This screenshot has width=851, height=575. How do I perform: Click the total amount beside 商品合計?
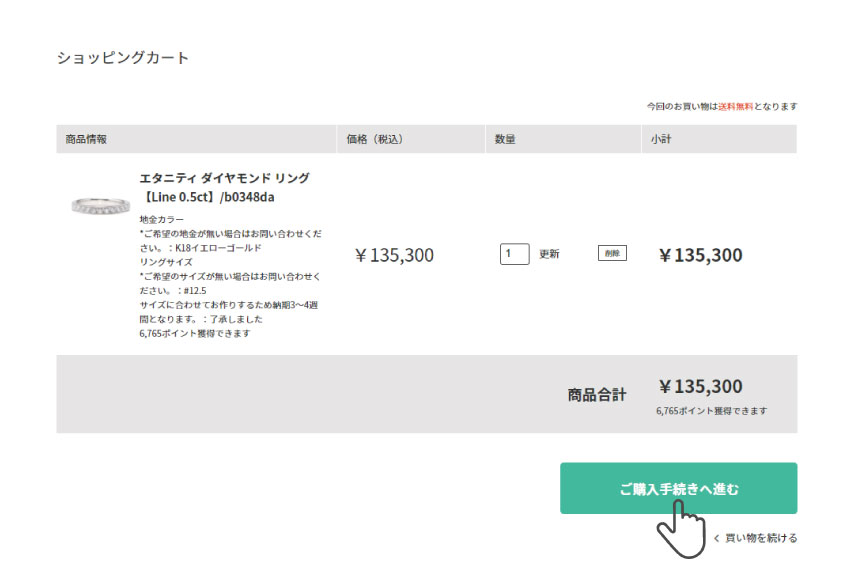(x=700, y=387)
